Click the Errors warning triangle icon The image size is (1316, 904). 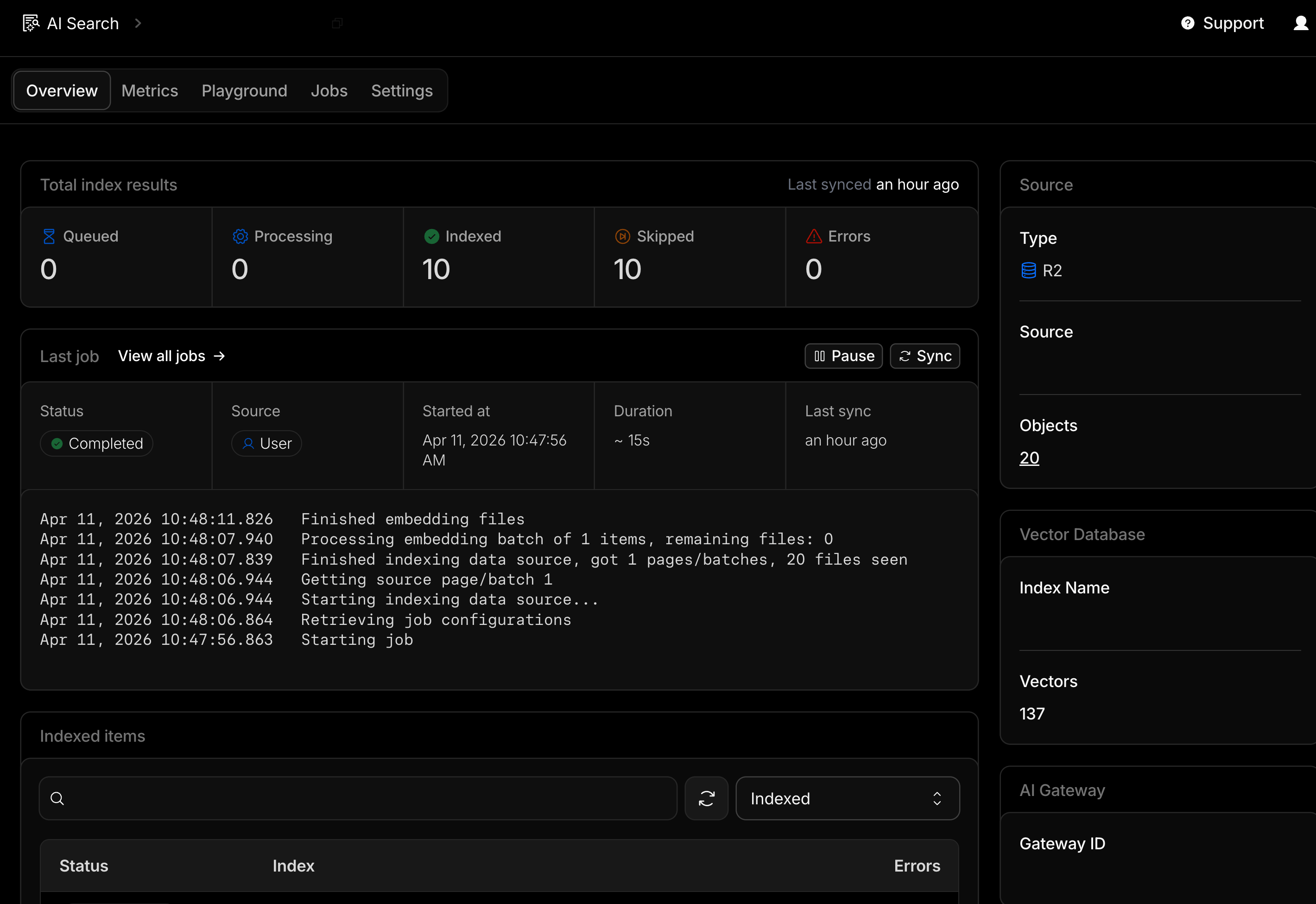coord(814,236)
